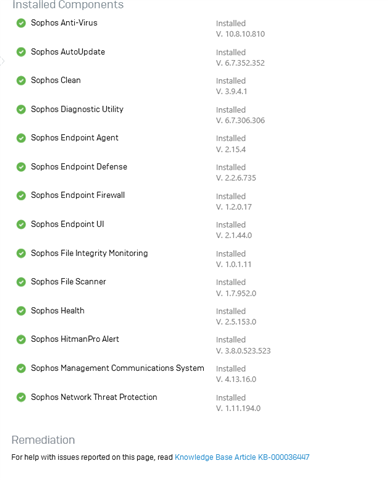388x480 pixels.
Task: Click green status icon for Sophos AutoUpdate
Action: coord(21,52)
